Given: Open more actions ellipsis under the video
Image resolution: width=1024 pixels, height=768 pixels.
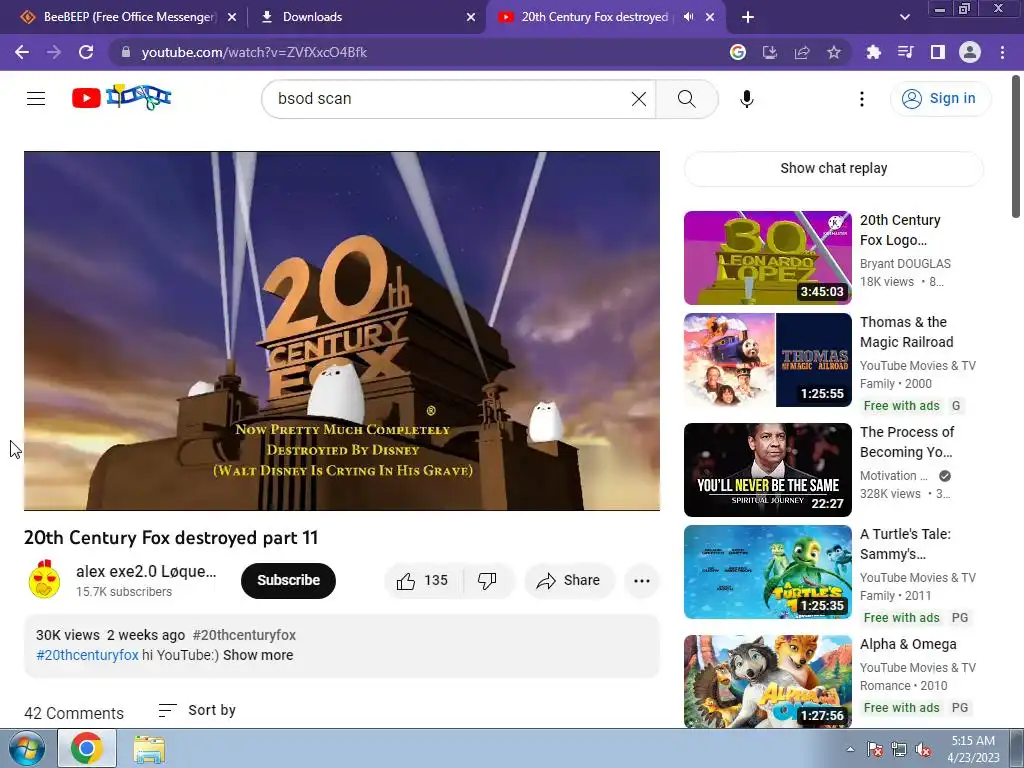Looking at the screenshot, I should click(641, 581).
